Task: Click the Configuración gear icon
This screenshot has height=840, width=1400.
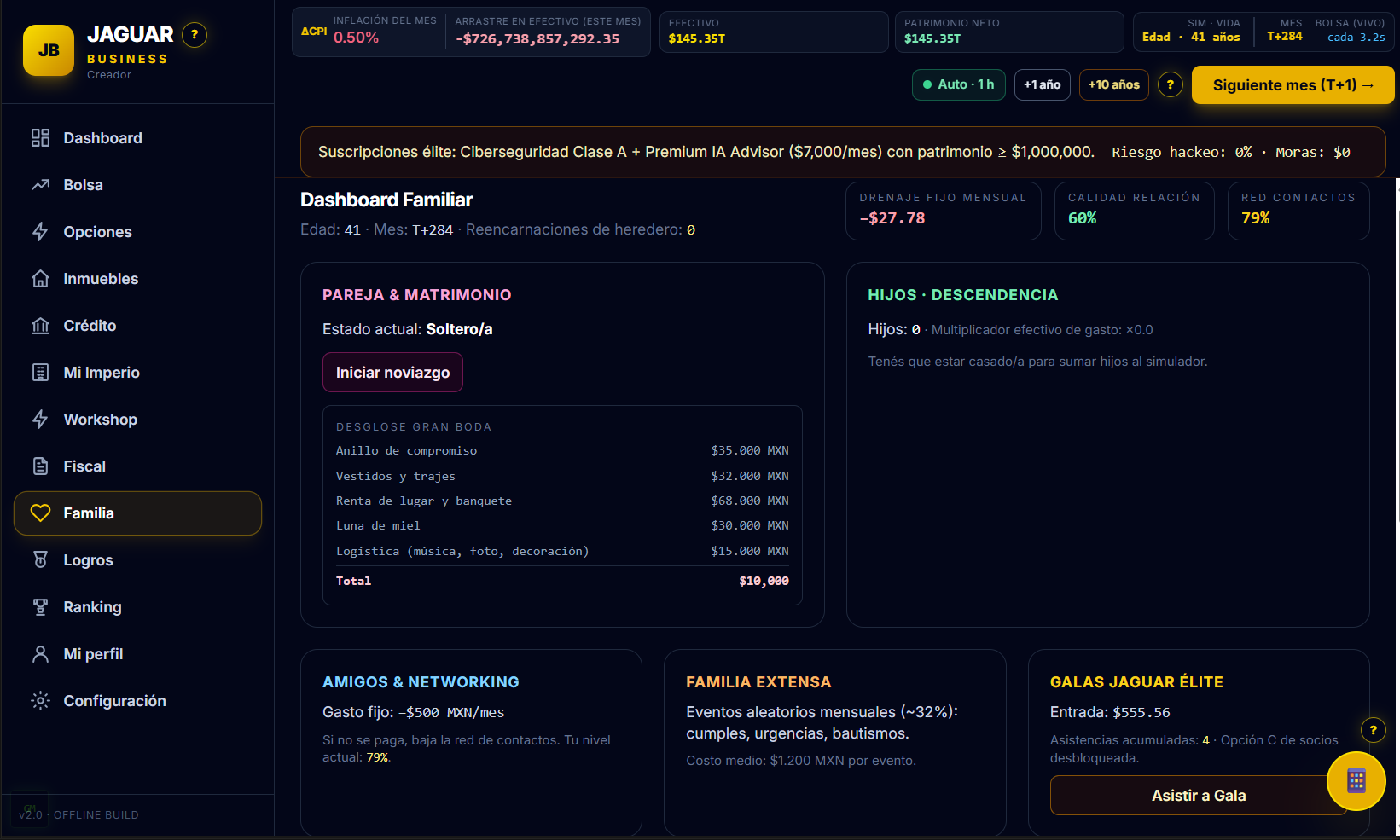Action: coord(40,701)
